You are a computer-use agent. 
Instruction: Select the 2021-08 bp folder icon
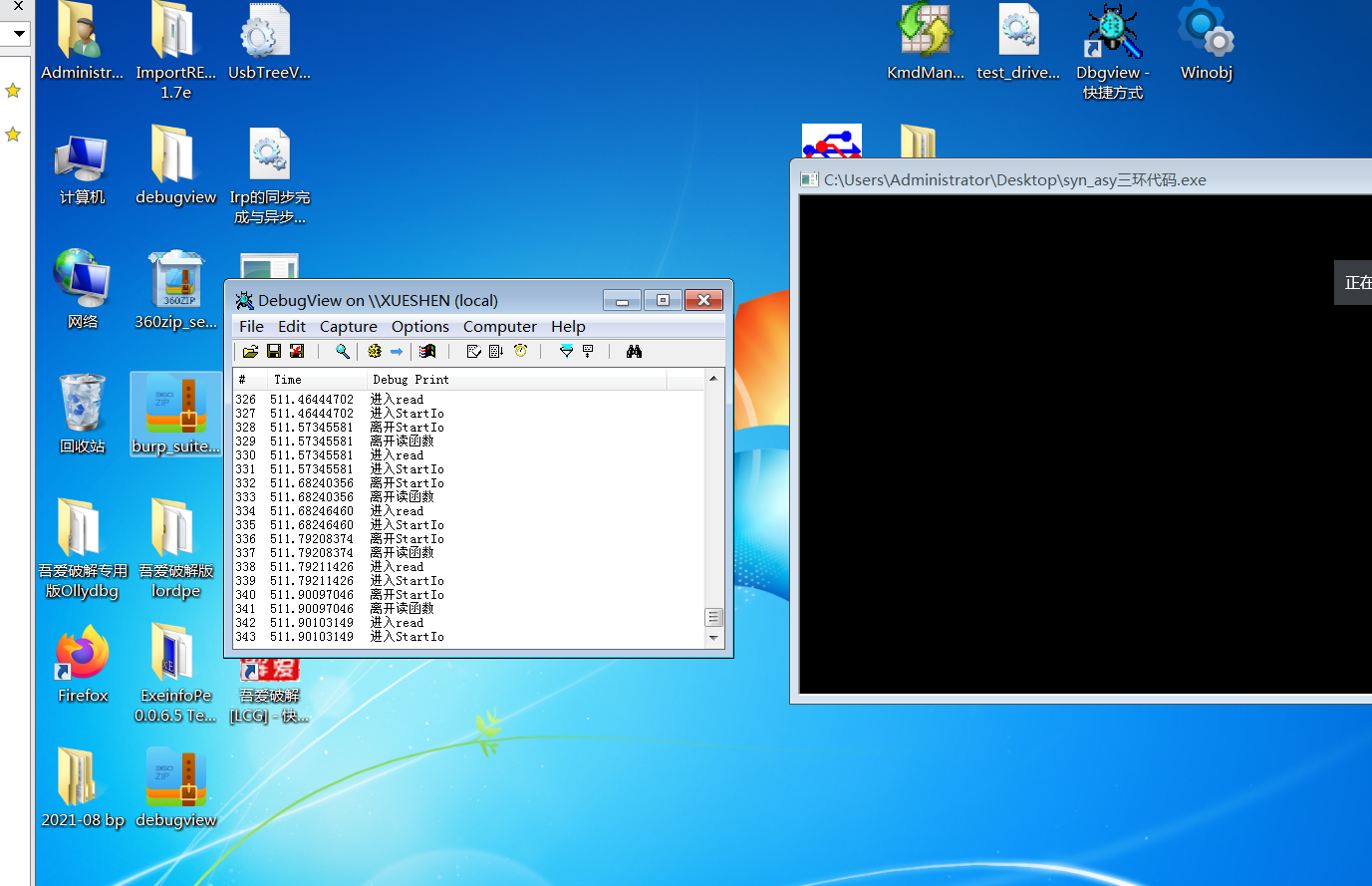coord(82,788)
